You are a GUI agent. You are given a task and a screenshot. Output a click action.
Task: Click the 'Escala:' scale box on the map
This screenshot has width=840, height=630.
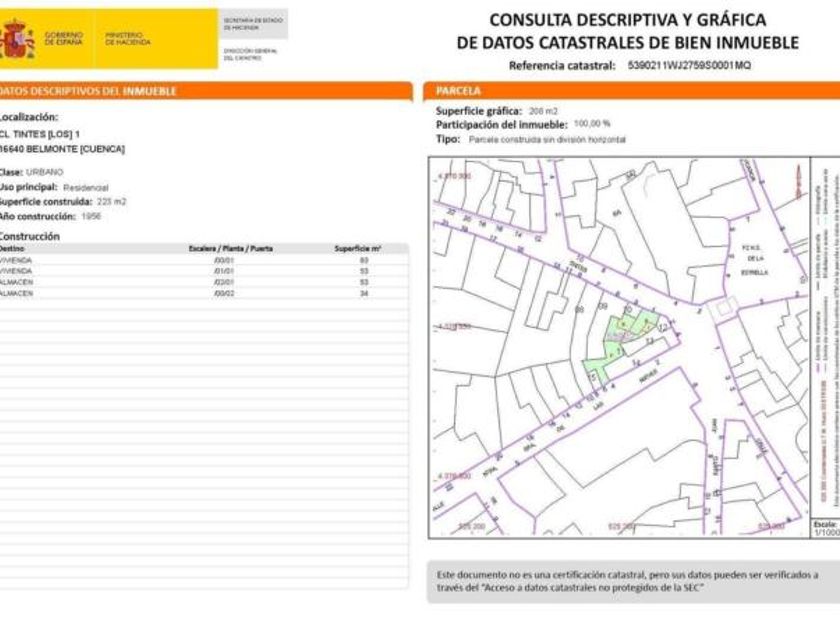coord(825,529)
